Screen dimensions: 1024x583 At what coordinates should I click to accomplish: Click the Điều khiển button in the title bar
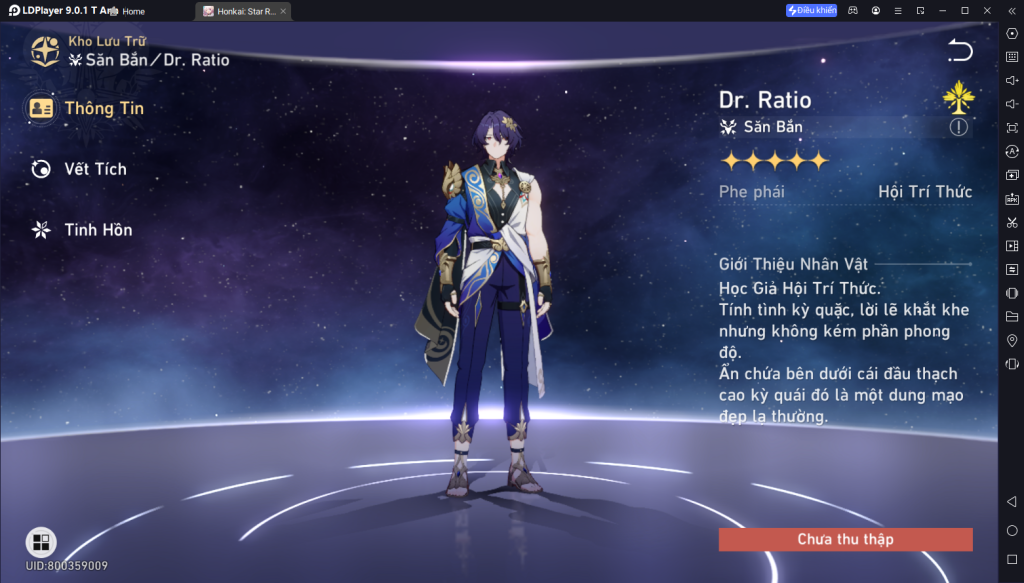click(x=811, y=10)
